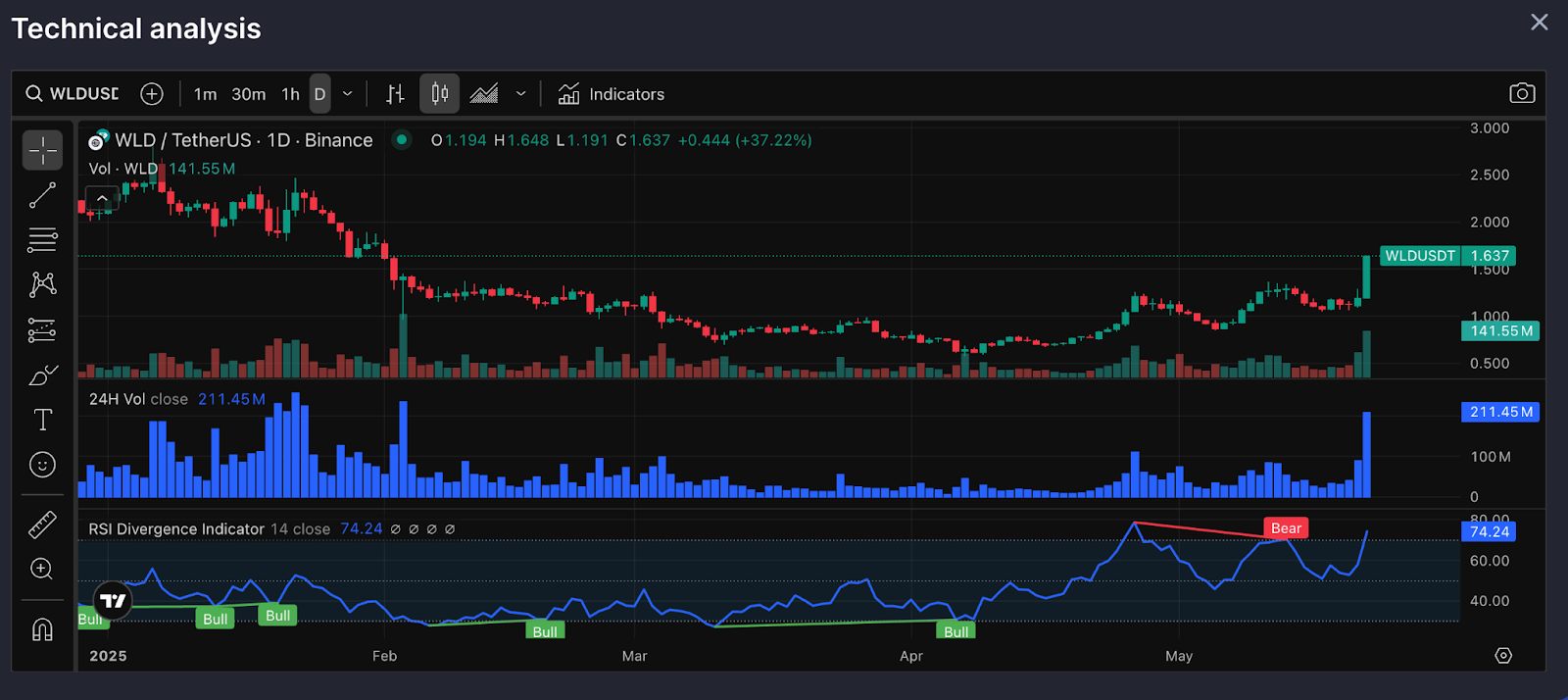
Task: Switch to the 1m timeframe
Action: (205, 94)
